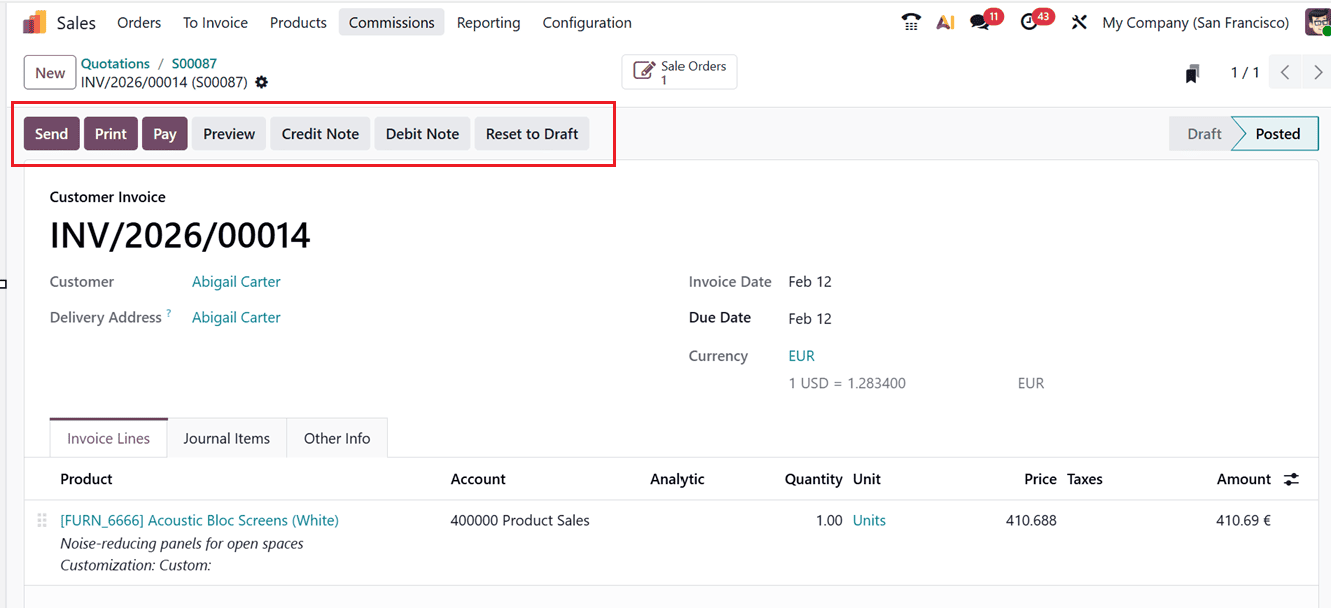Open the Sales apps grid icon
Screen dimensions: 1331x608
click(x=33, y=21)
